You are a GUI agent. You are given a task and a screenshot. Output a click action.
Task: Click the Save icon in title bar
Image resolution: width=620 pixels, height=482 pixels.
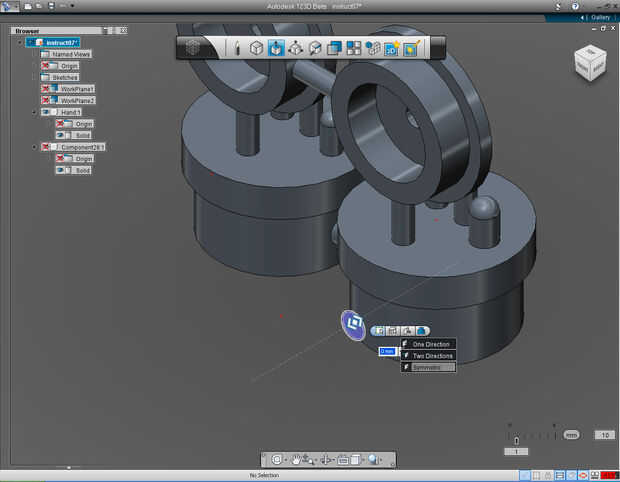51,6
